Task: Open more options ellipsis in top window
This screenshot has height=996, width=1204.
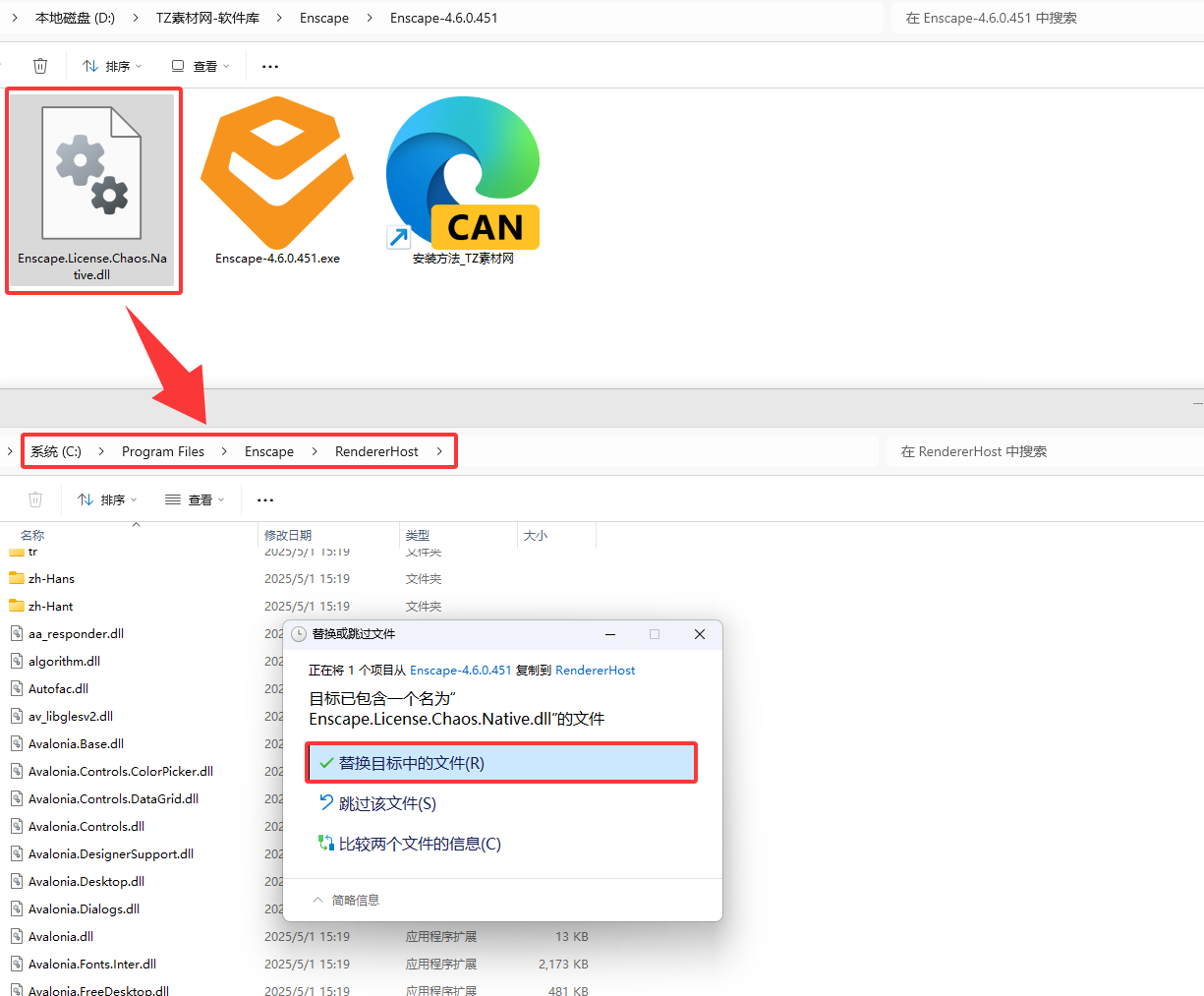Action: click(270, 66)
